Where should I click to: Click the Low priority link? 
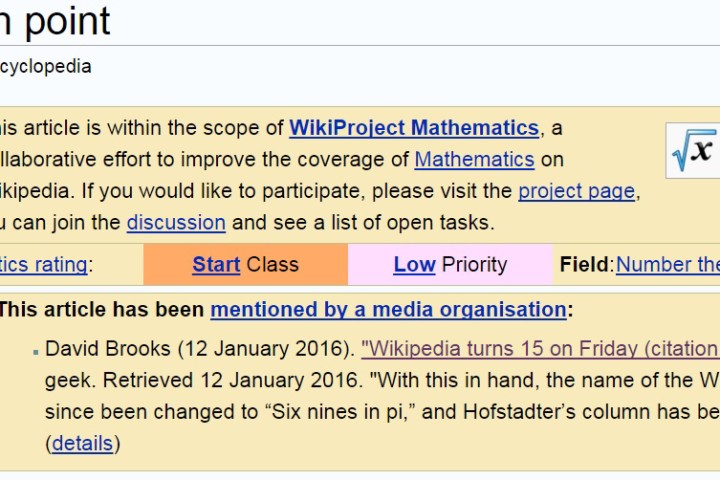pyautogui.click(x=415, y=265)
